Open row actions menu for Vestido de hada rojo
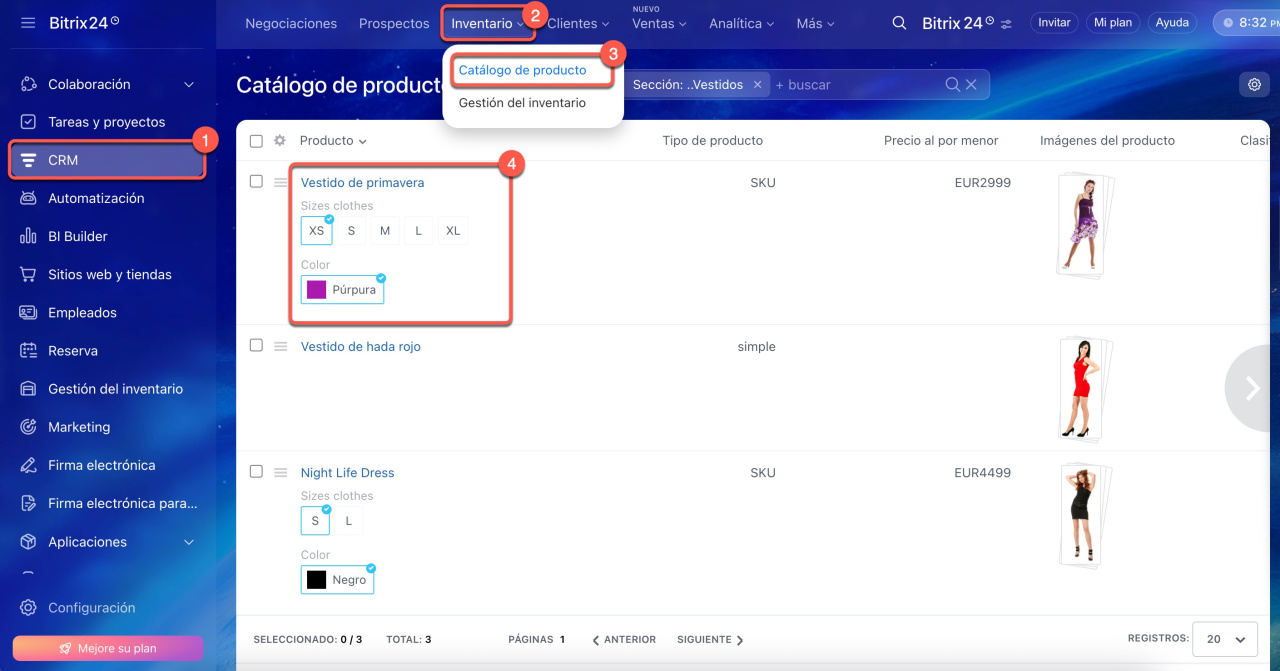The image size is (1280, 671). pos(281,347)
